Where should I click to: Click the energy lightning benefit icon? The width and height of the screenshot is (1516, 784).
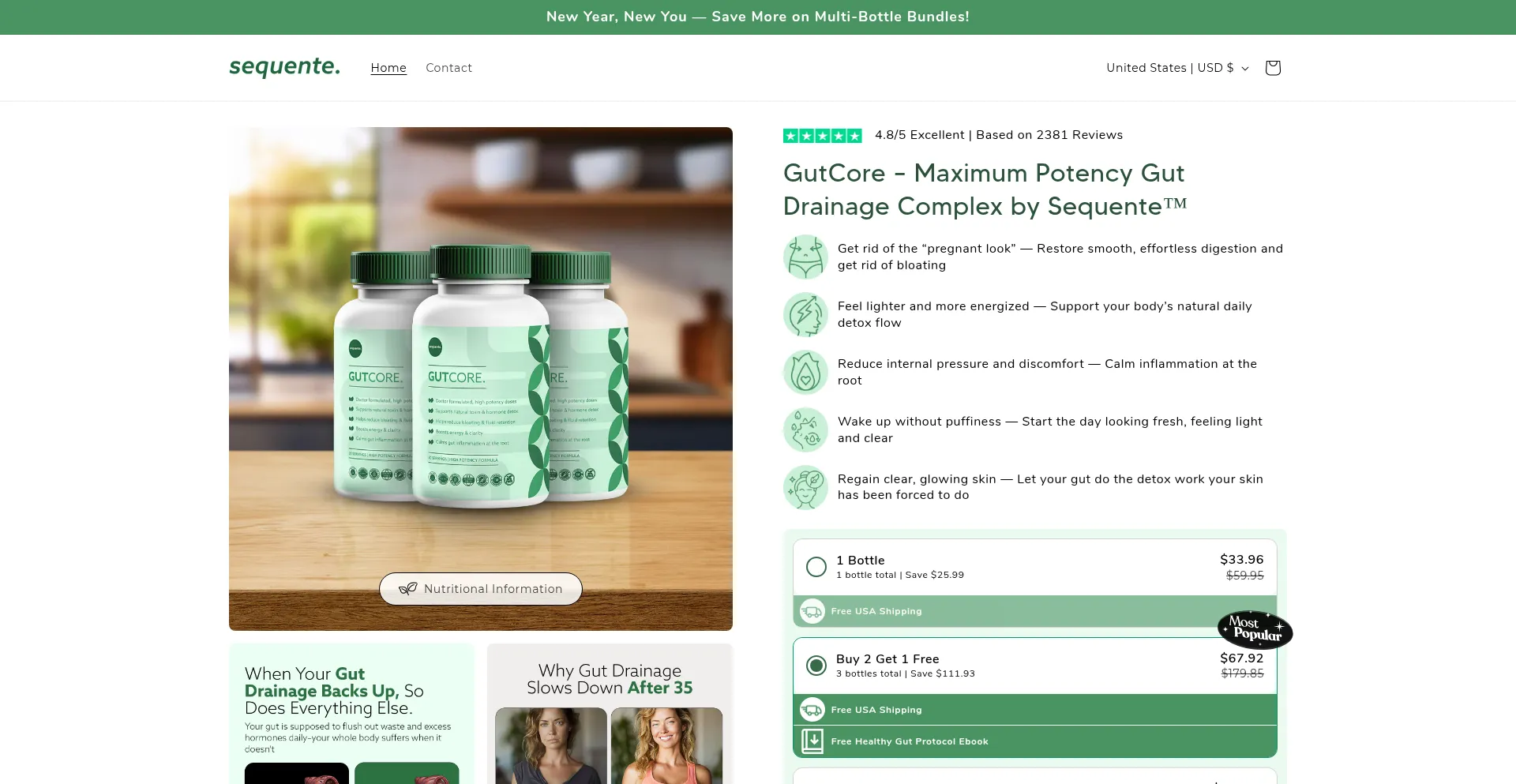[805, 314]
